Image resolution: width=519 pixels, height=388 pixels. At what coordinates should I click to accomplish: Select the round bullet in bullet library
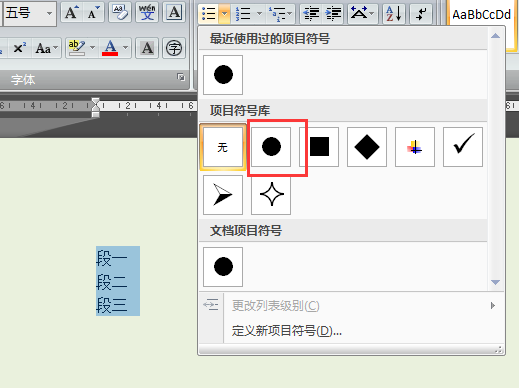pyautogui.click(x=271, y=147)
